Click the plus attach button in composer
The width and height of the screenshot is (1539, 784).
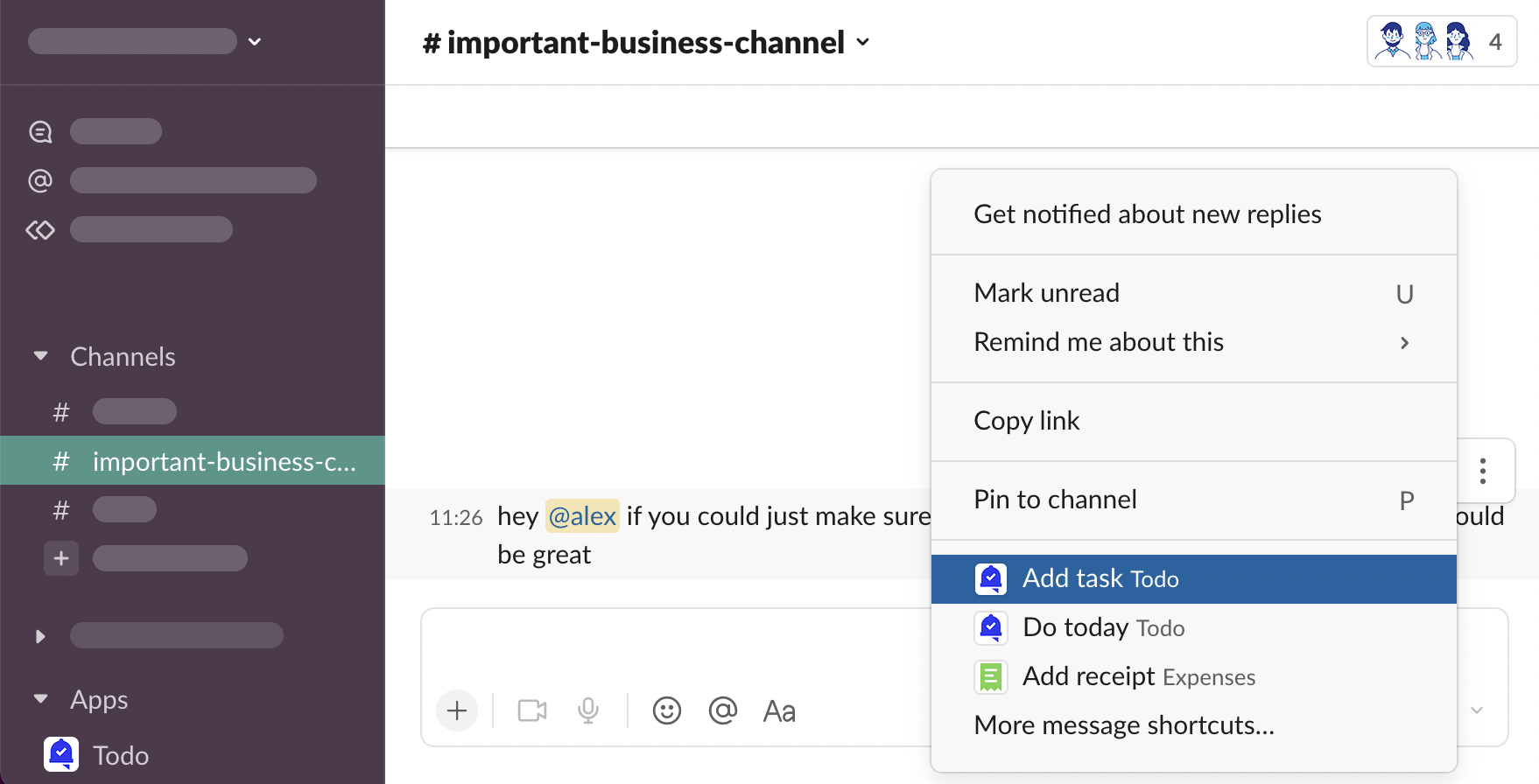(x=457, y=710)
